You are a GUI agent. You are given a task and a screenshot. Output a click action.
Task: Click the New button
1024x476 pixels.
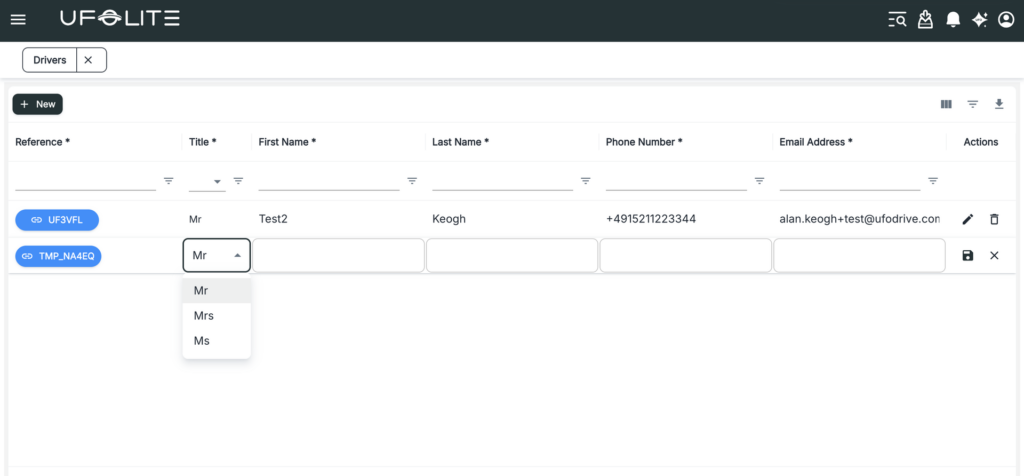pyautogui.click(x=38, y=104)
